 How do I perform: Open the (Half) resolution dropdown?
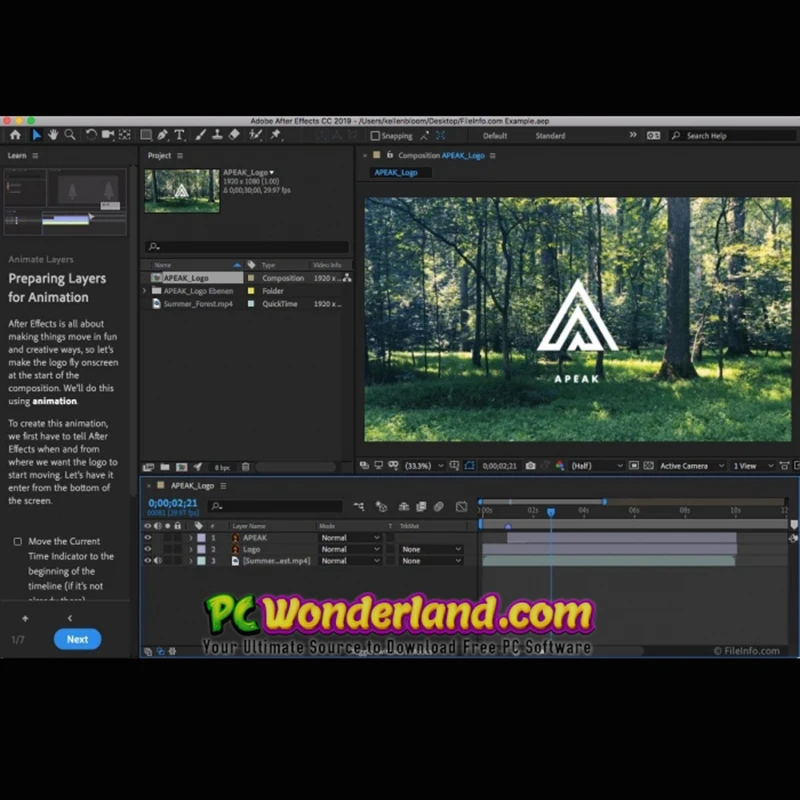(596, 466)
